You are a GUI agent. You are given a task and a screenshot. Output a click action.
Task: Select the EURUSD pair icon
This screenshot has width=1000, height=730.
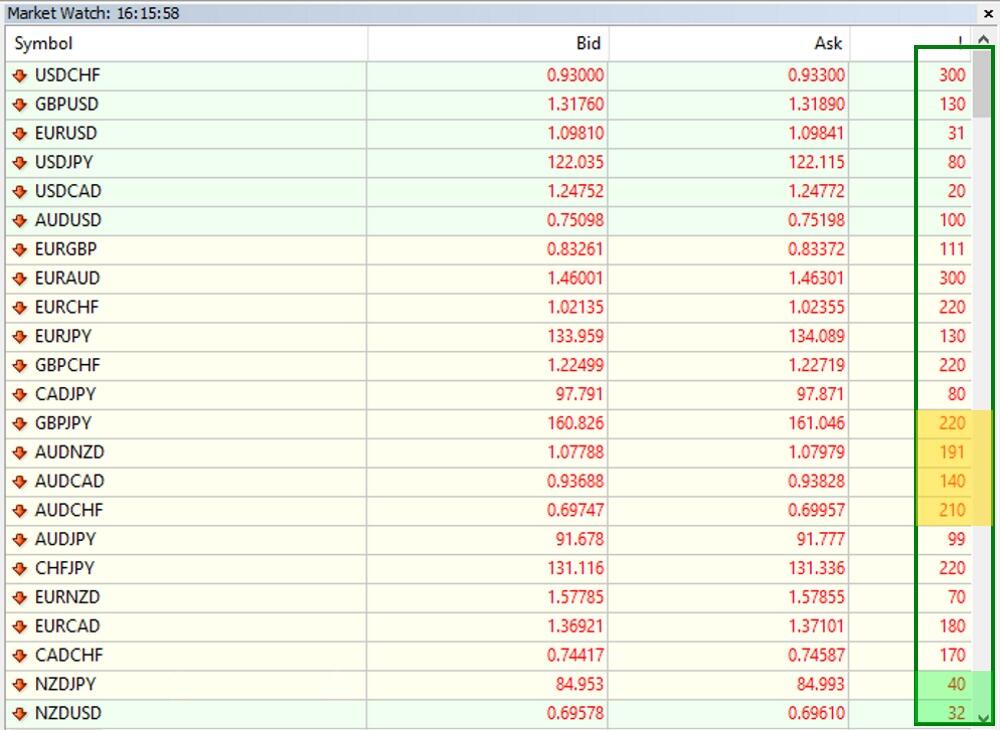coord(22,133)
